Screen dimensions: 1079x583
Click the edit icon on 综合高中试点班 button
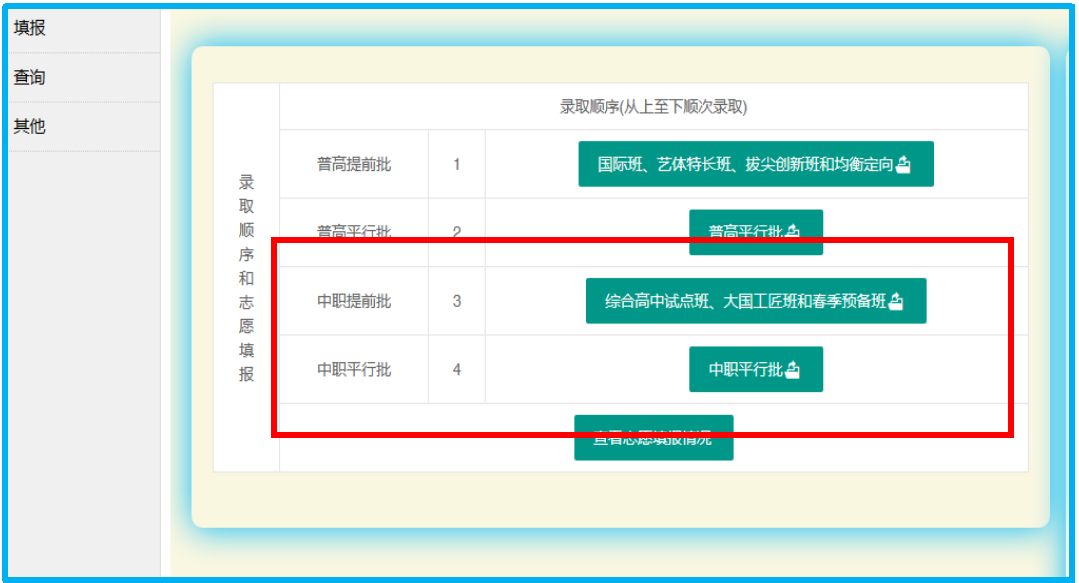(x=896, y=302)
